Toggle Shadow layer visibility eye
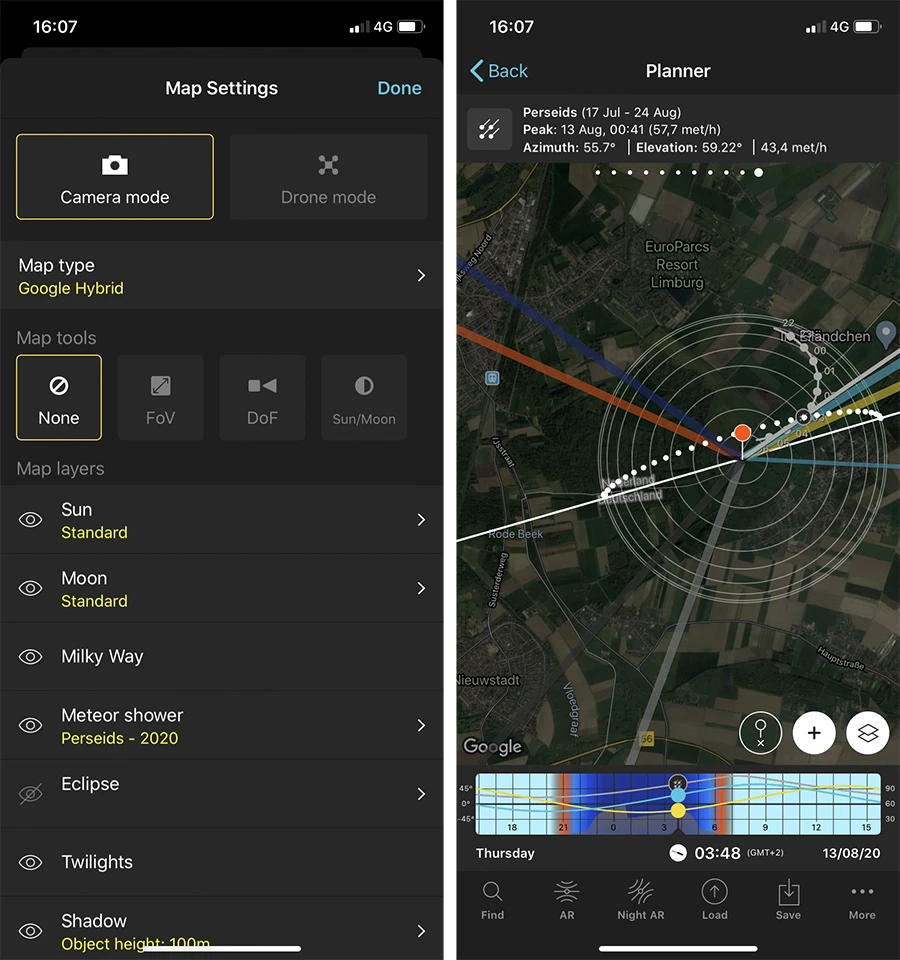Viewport: 900px width, 960px height. tap(31, 931)
